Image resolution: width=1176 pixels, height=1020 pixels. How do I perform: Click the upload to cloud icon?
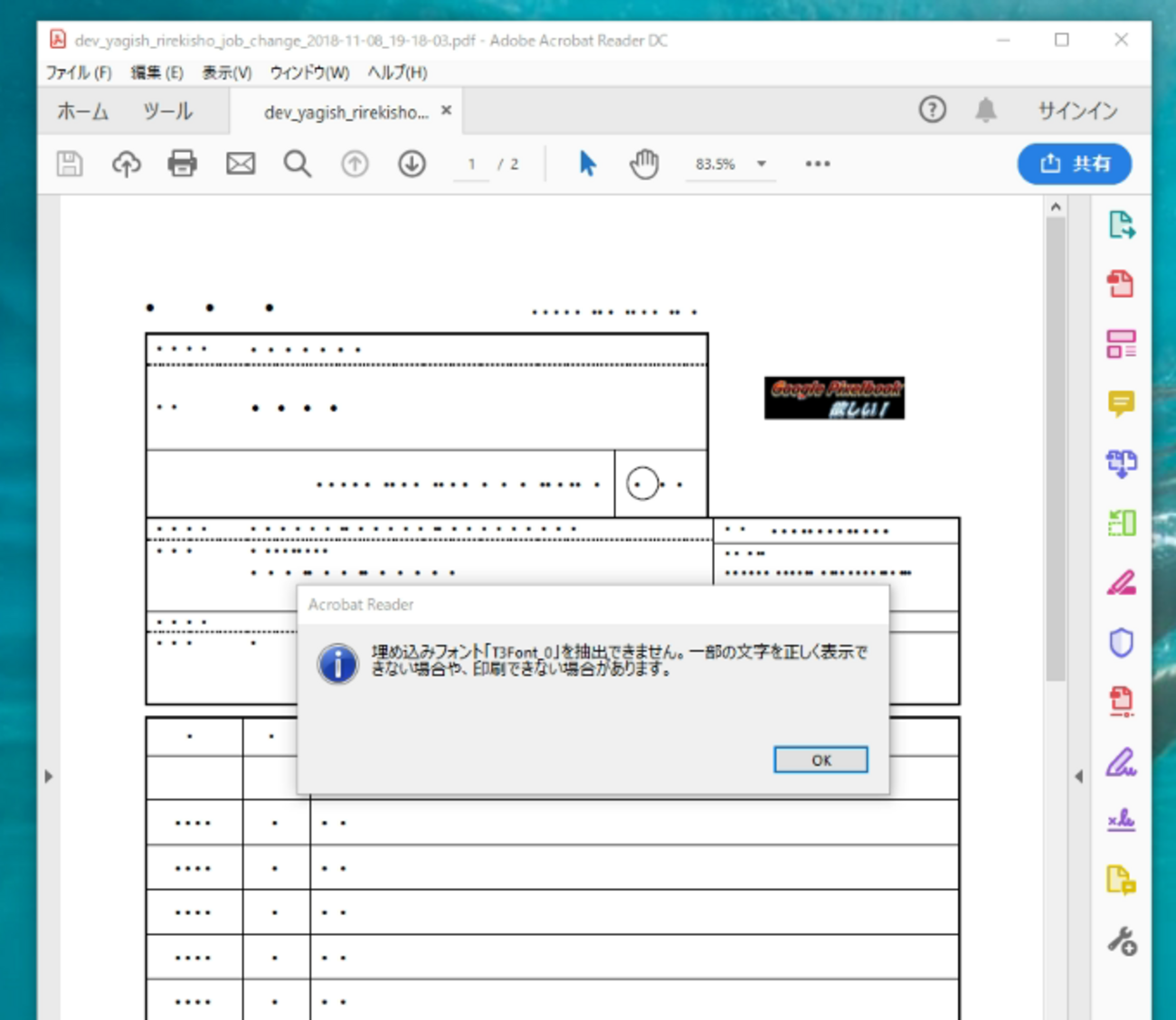127,164
